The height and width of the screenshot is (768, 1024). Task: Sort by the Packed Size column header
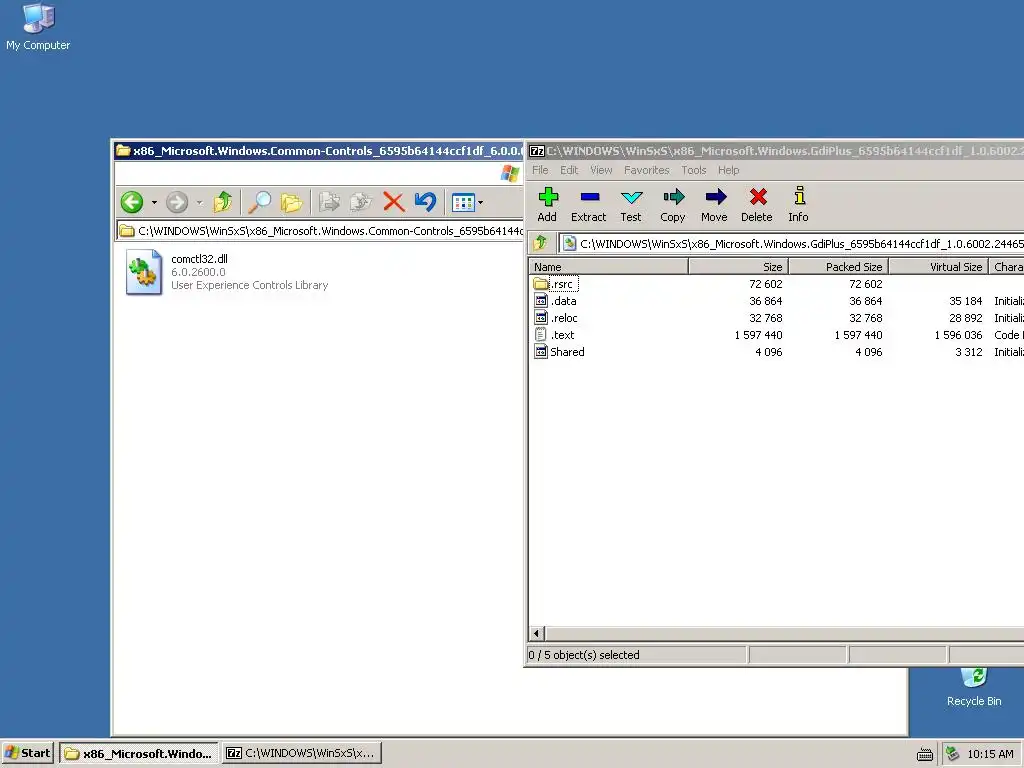[839, 266]
